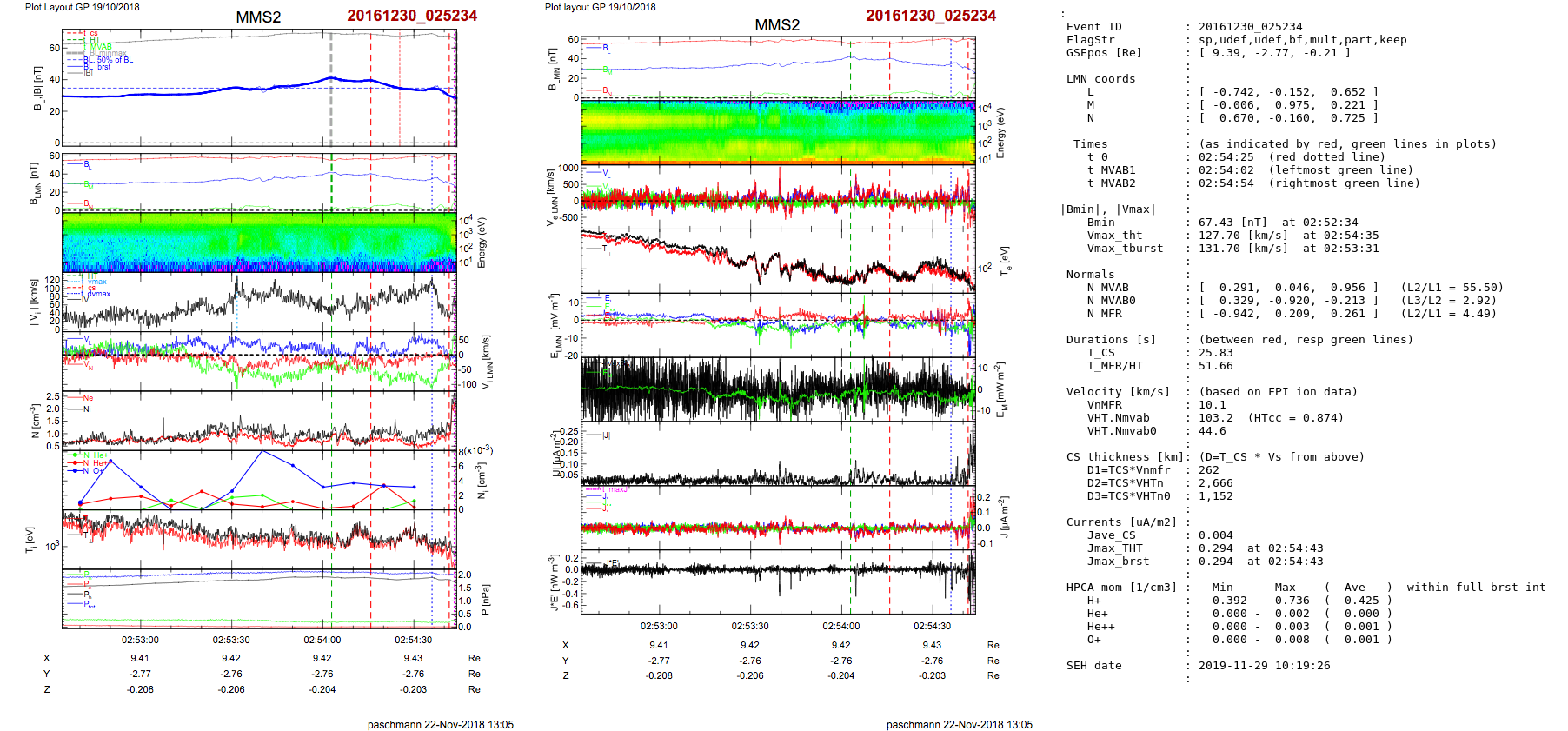Click the HPCA mom [1/cm3] table header
The image size is (1568, 731).
click(x=1121, y=588)
